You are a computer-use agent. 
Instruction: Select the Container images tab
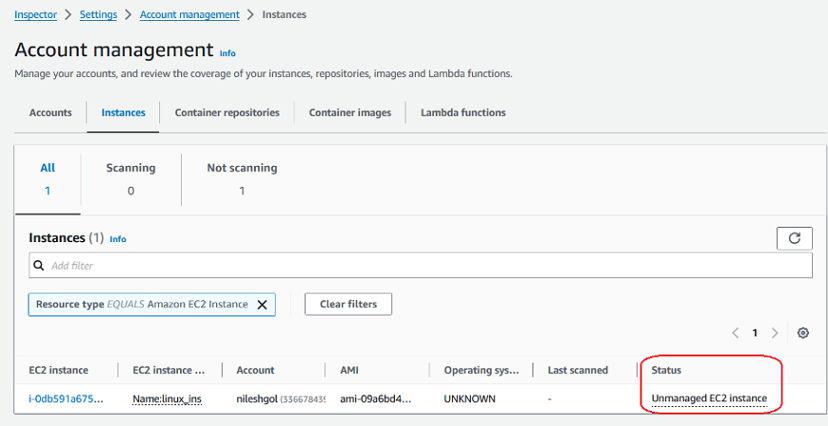[350, 113]
